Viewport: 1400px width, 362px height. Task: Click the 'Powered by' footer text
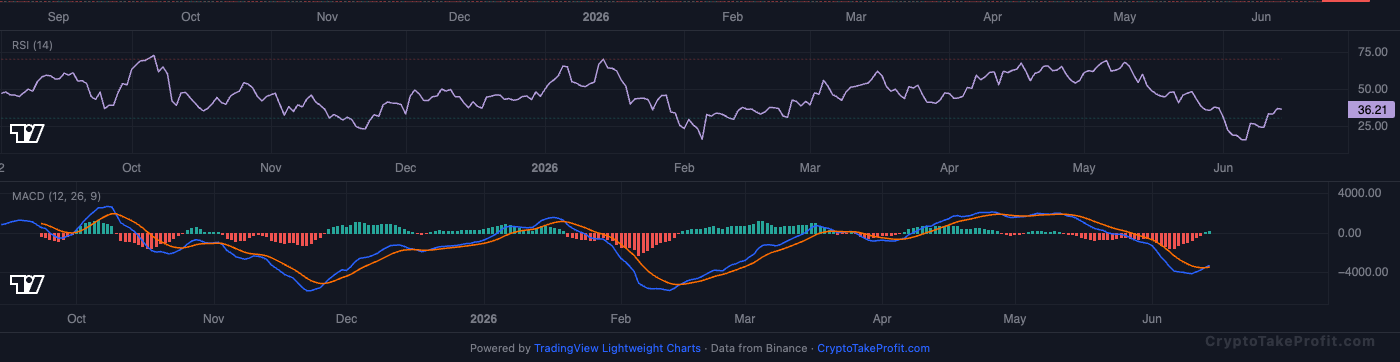coord(500,349)
